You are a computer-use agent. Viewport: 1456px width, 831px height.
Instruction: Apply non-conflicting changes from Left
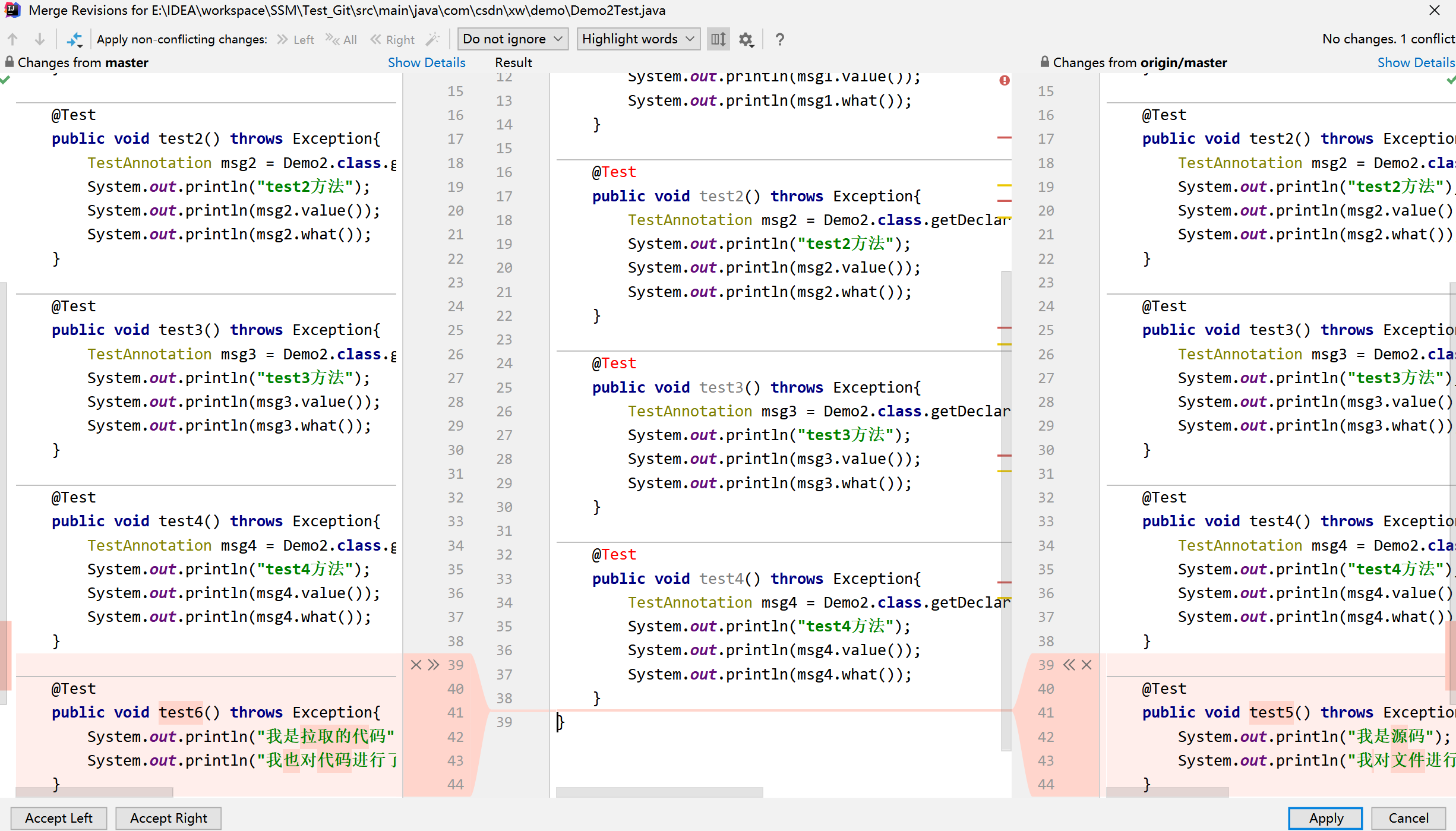(x=296, y=39)
